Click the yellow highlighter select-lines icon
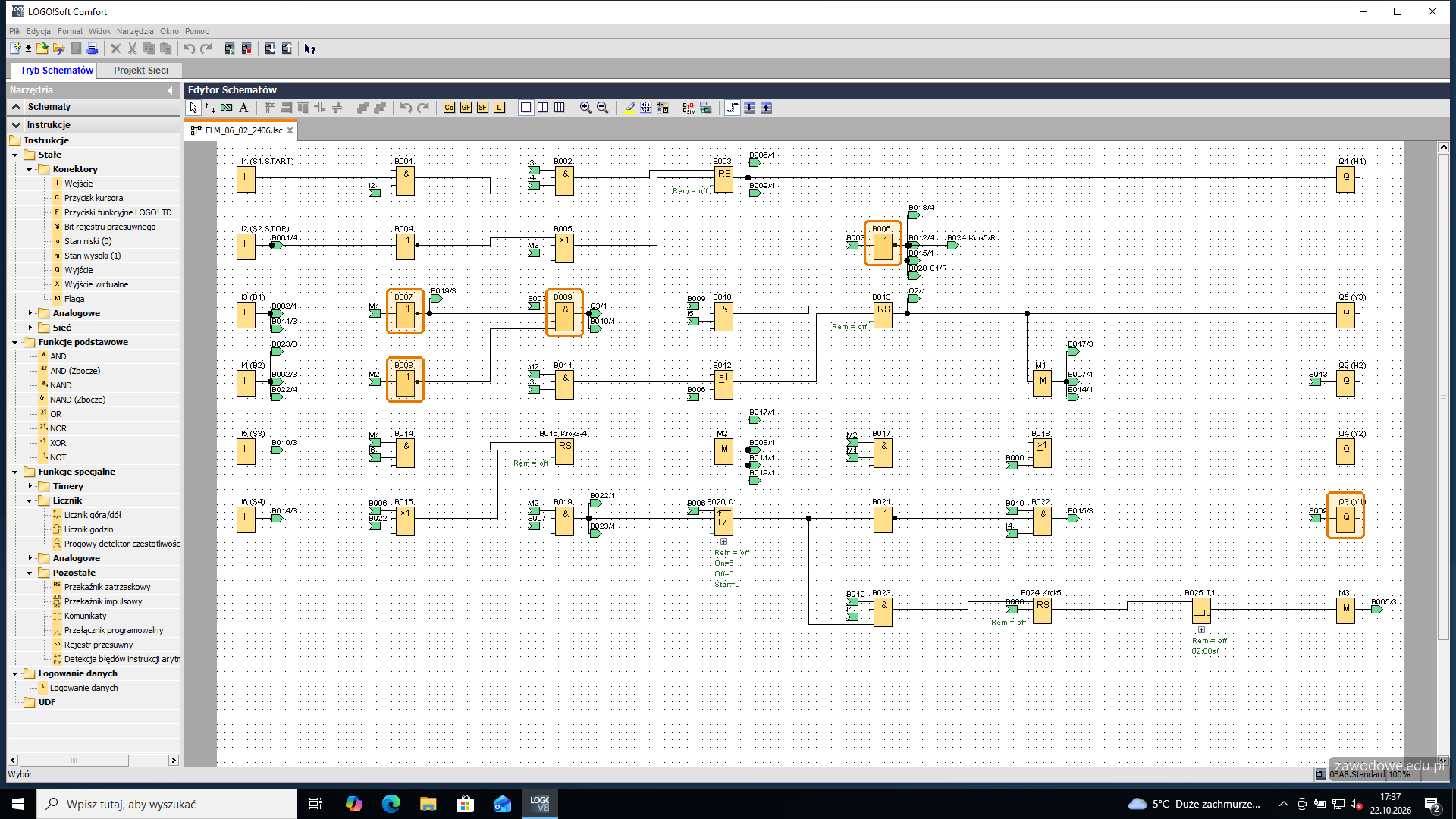Screen dimensions: 1456x819 (x=629, y=108)
